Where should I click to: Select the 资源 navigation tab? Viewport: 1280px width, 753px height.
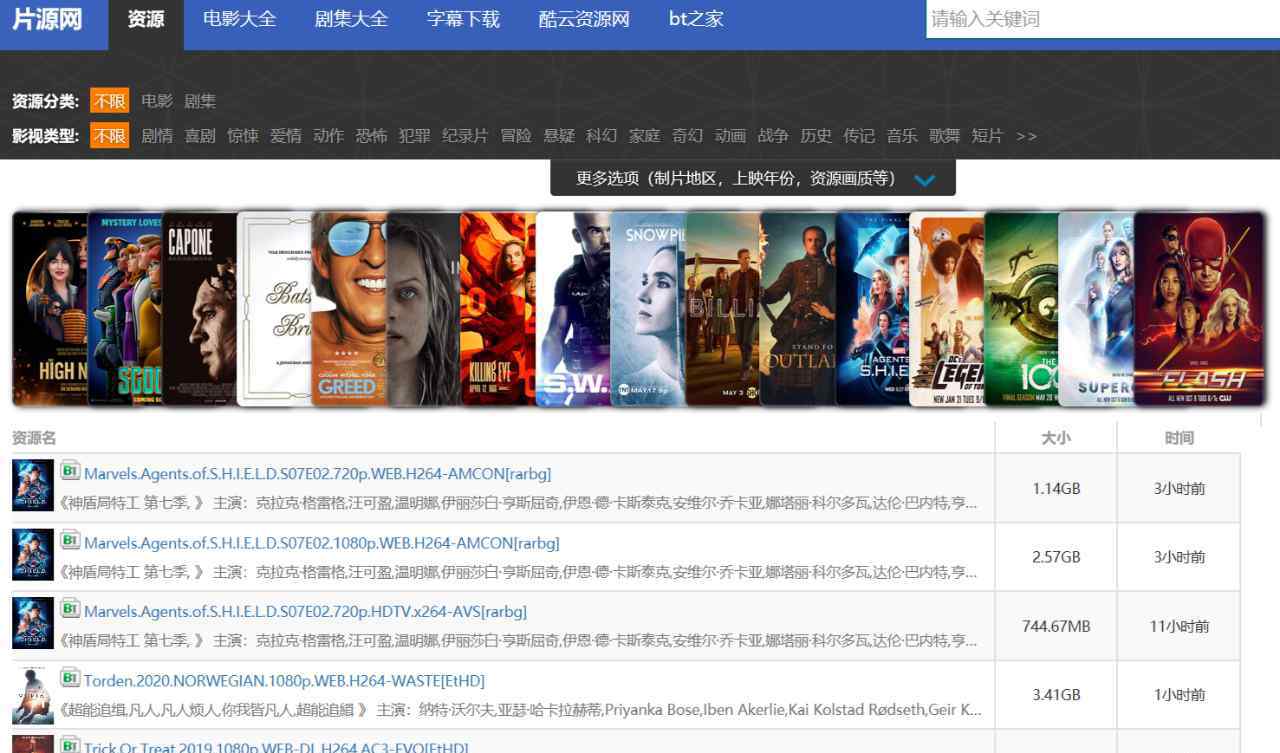pos(146,19)
